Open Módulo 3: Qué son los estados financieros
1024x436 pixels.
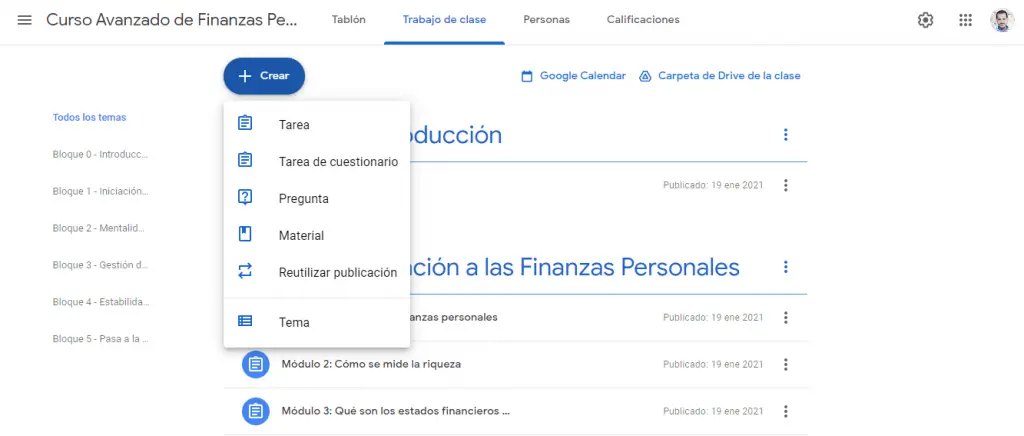tap(395, 411)
